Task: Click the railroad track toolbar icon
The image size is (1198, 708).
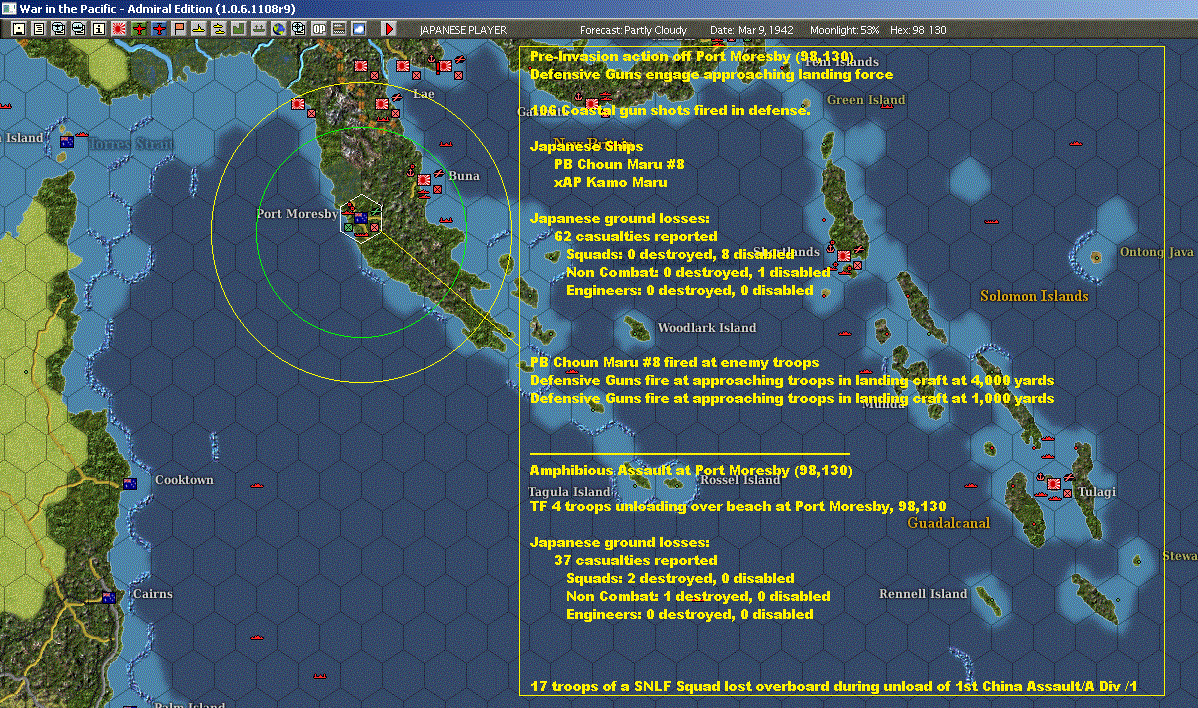Action: pyautogui.click(x=338, y=29)
